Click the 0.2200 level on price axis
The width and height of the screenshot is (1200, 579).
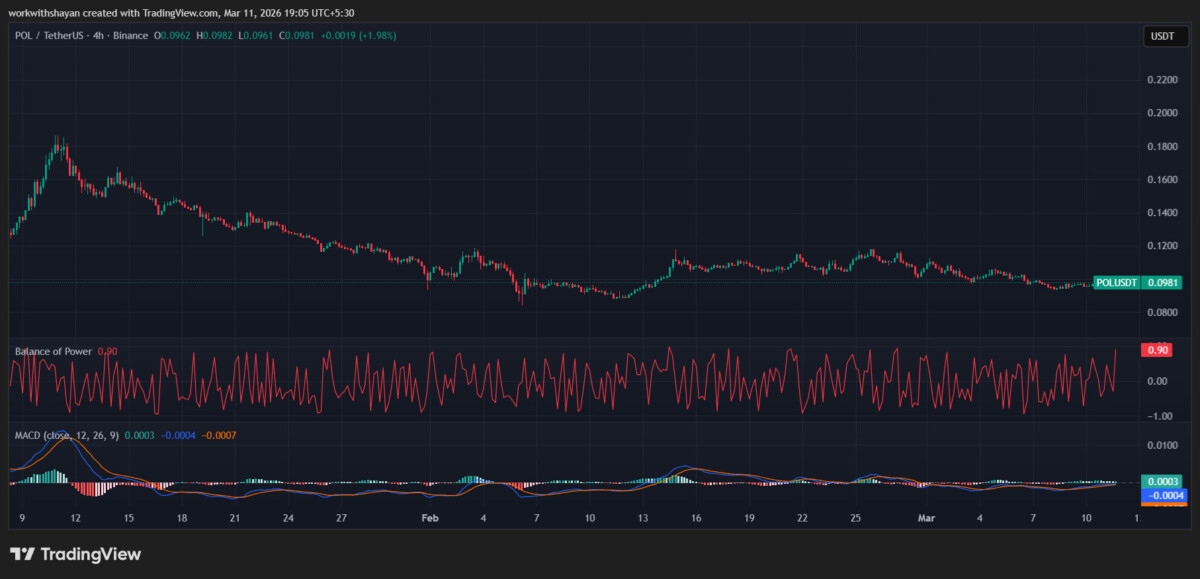coord(1161,80)
